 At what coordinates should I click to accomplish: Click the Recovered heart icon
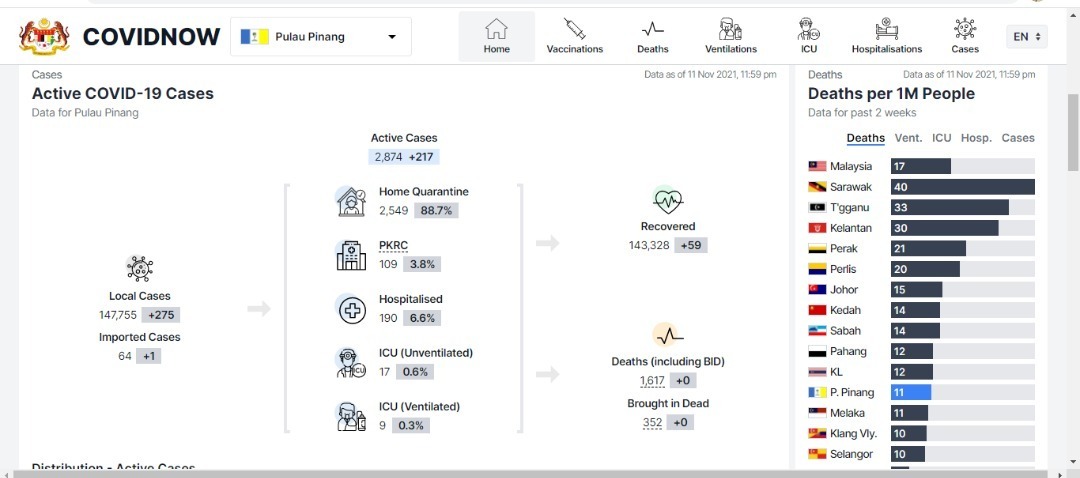point(667,200)
